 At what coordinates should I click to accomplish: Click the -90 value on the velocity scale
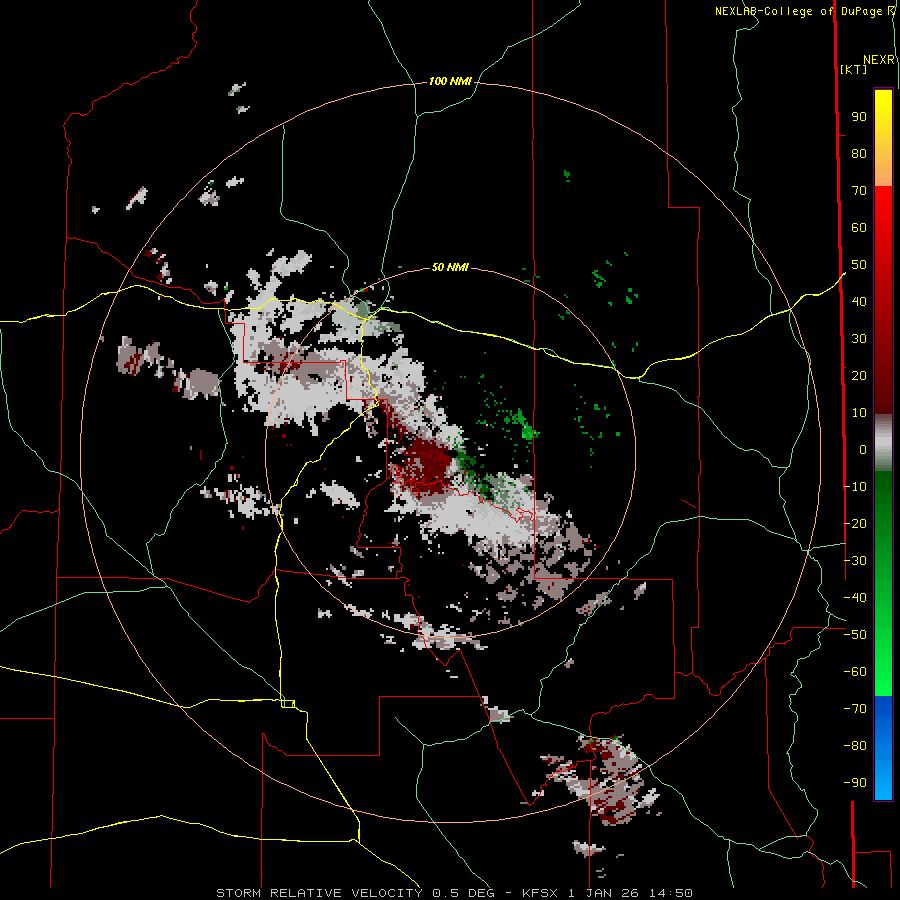coord(855,782)
